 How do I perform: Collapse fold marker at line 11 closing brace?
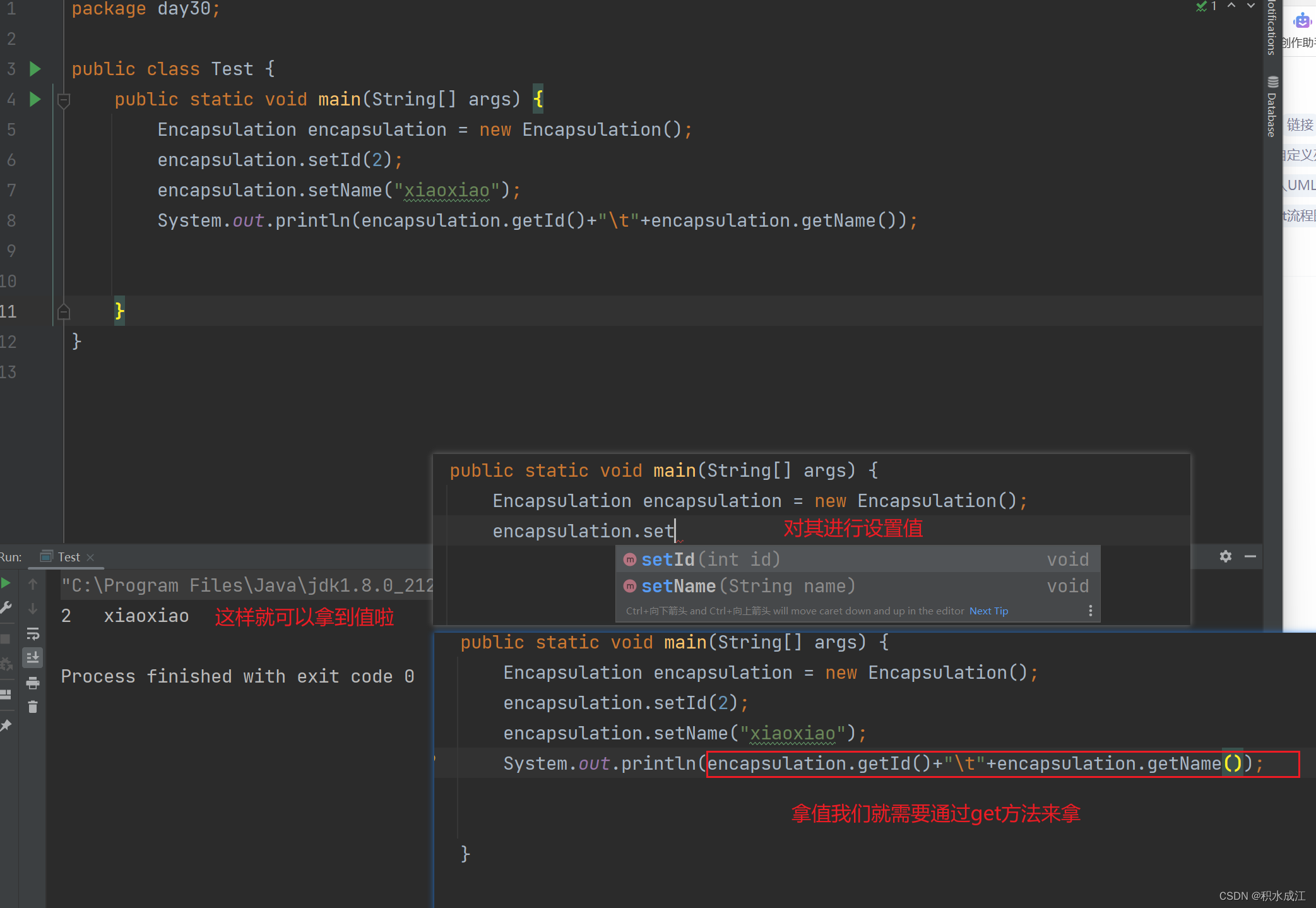pyautogui.click(x=63, y=312)
